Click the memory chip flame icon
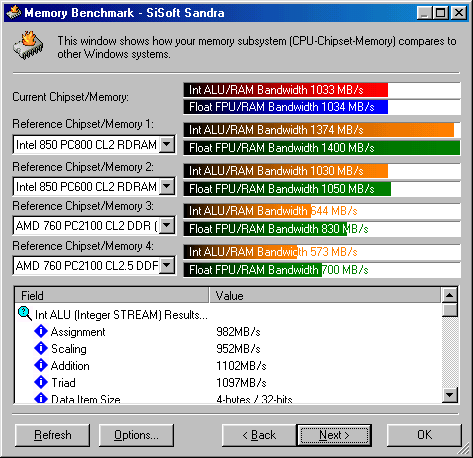The height and width of the screenshot is (458, 473). tap(29, 46)
